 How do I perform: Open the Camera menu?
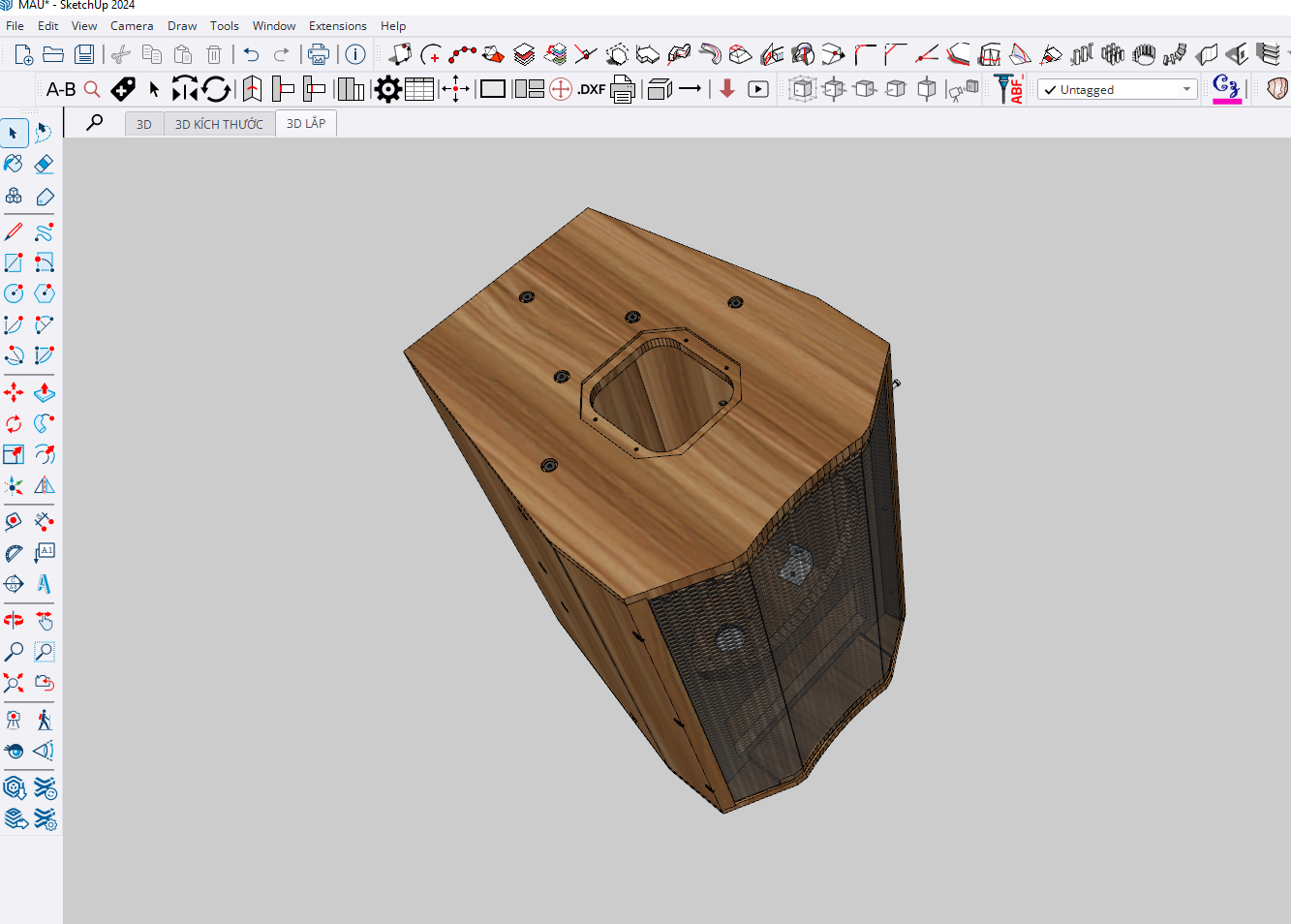pos(132,26)
